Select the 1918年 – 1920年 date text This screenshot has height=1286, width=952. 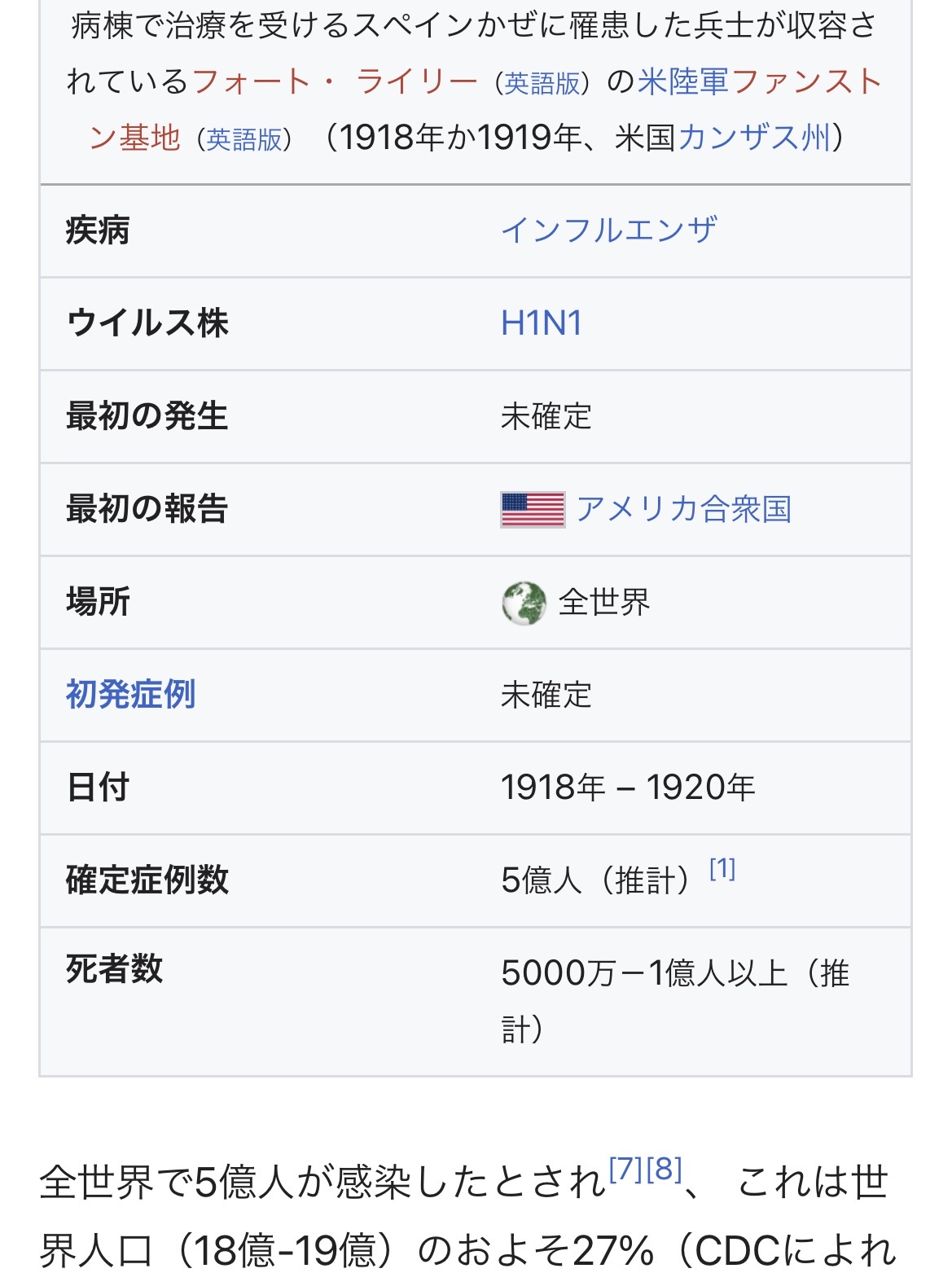point(628,788)
